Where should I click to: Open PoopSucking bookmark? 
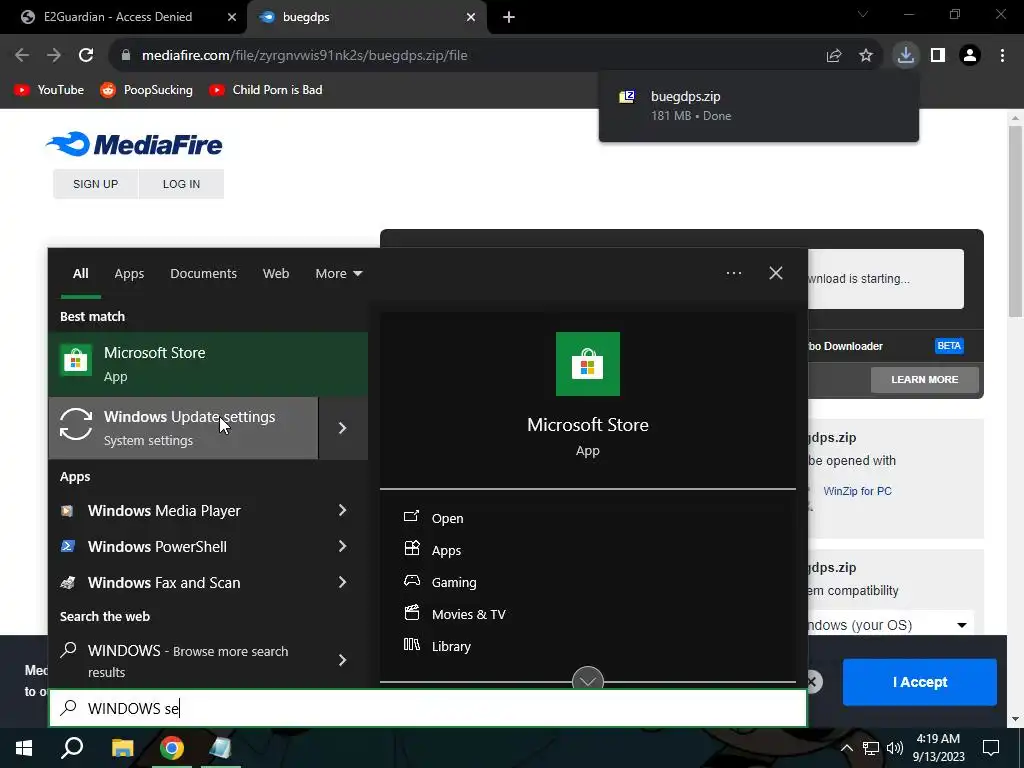146,89
